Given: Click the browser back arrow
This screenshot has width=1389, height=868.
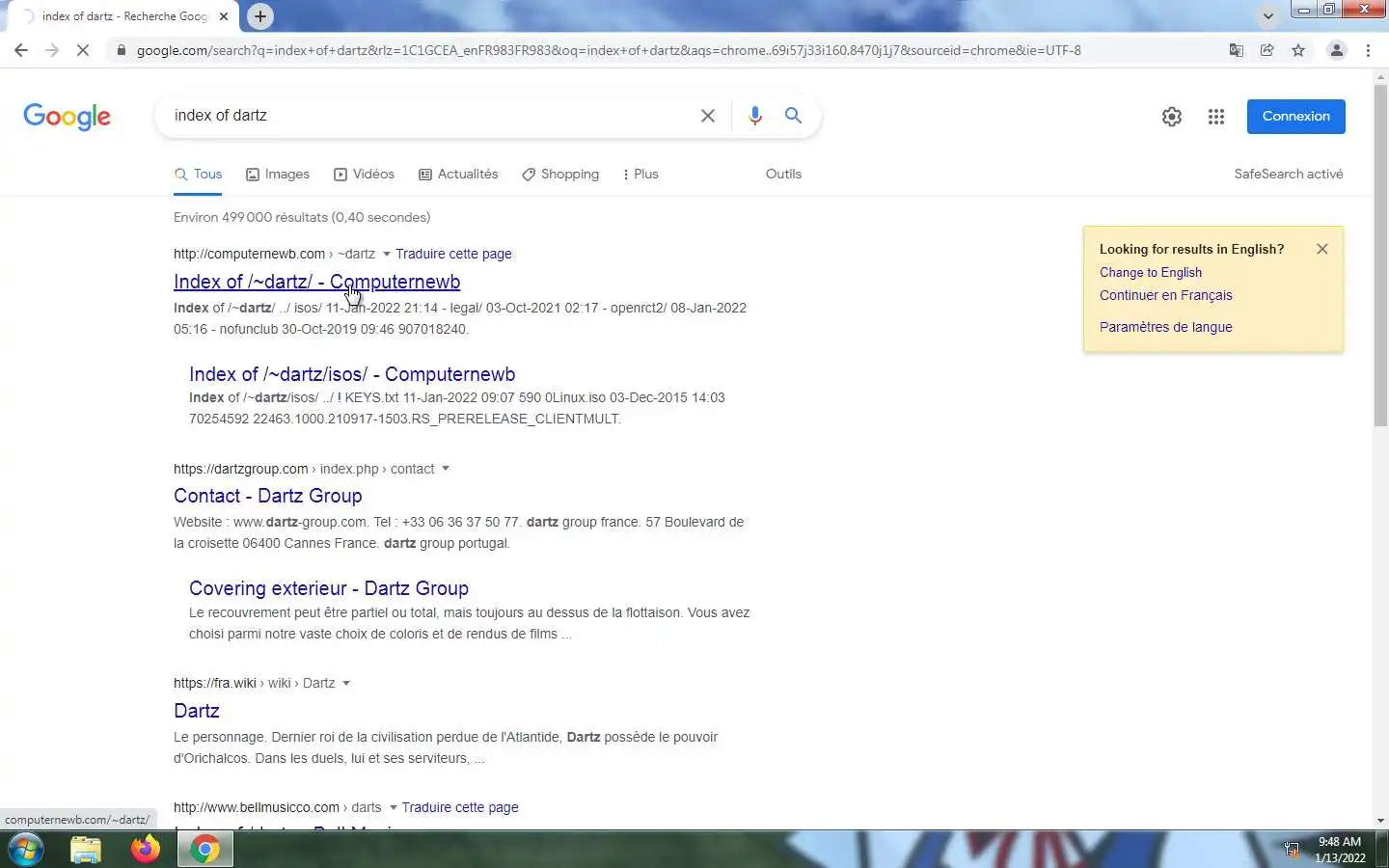Looking at the screenshot, I should pyautogui.click(x=21, y=50).
